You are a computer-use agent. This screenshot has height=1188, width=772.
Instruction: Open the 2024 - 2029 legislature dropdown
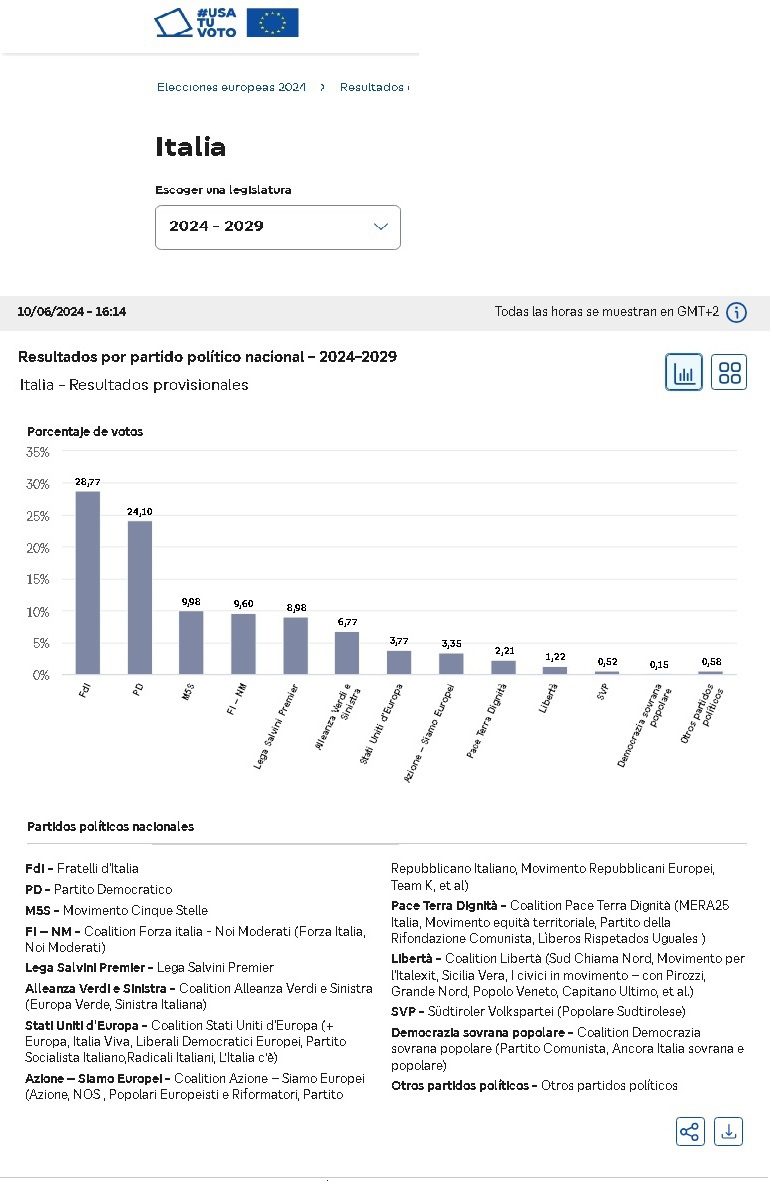click(277, 227)
